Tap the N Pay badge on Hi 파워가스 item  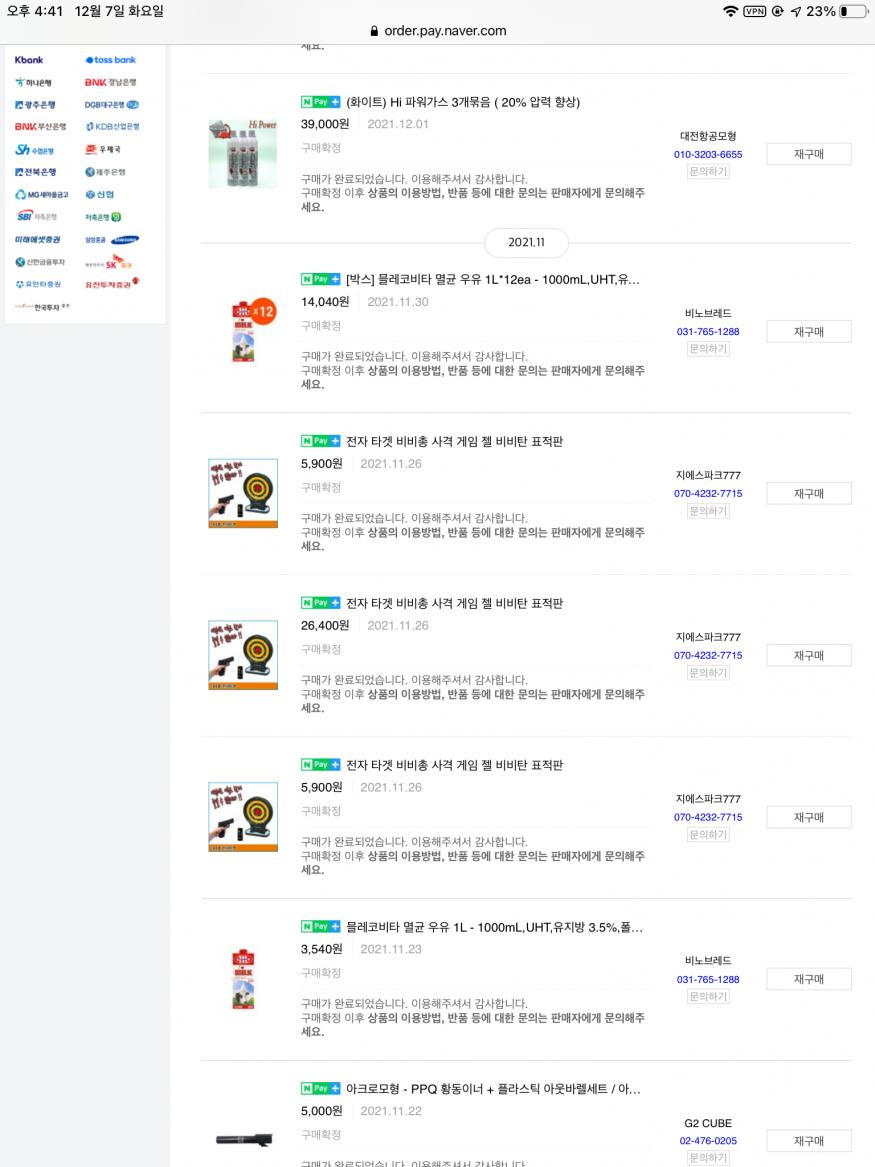click(321, 102)
